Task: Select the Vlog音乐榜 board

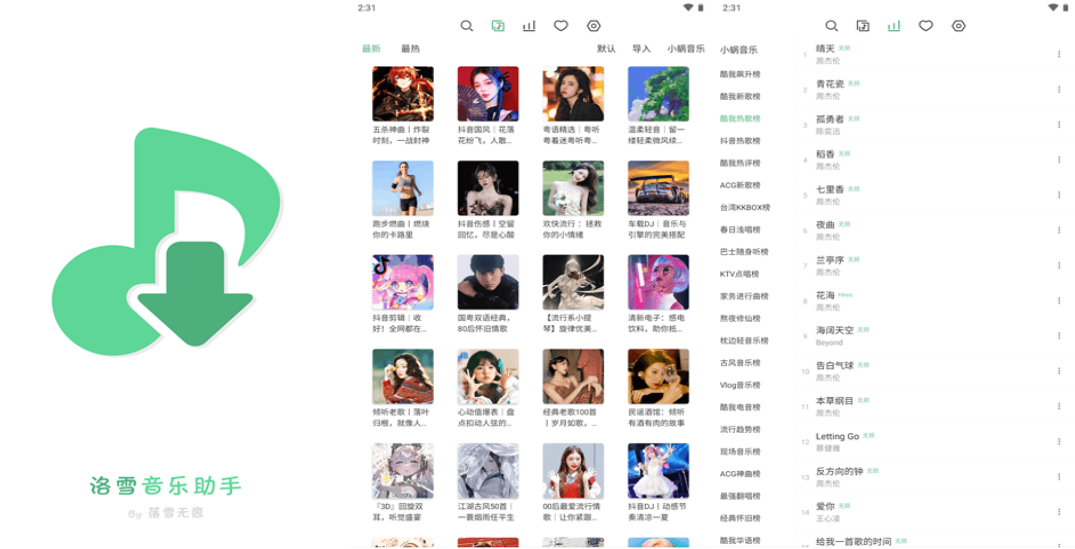Action: point(740,385)
